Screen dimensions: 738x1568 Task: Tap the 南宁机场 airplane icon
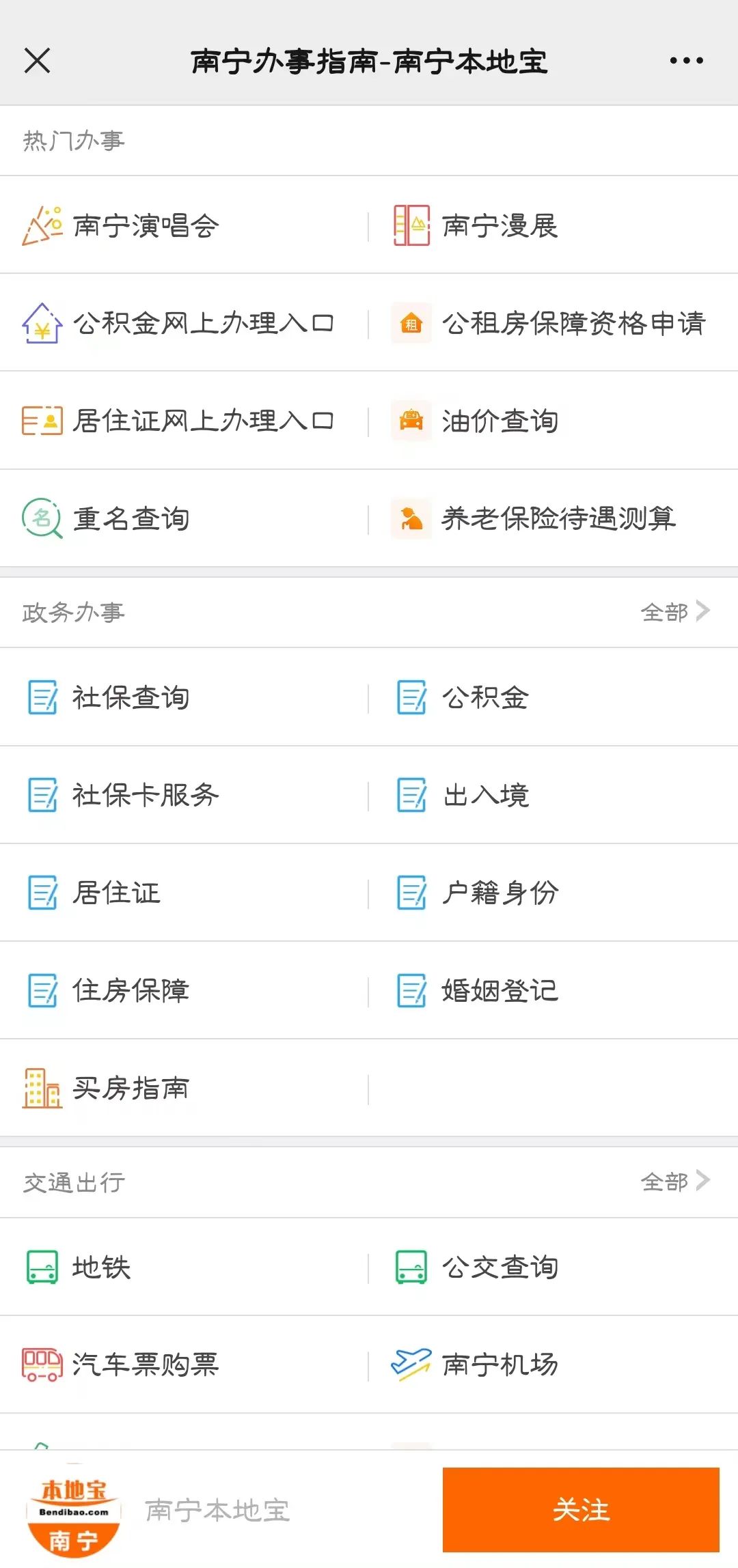(411, 1364)
